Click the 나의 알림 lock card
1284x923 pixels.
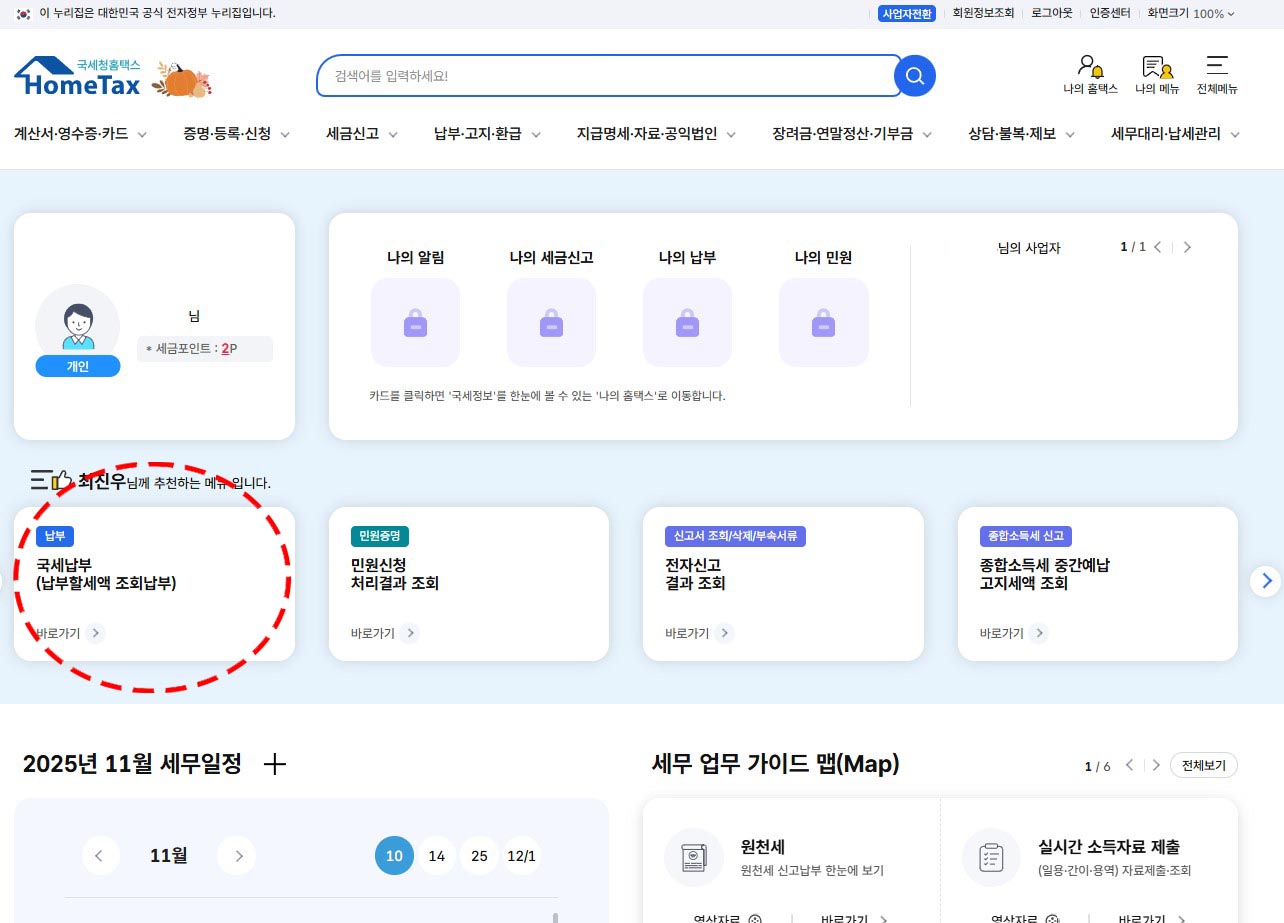(x=415, y=322)
